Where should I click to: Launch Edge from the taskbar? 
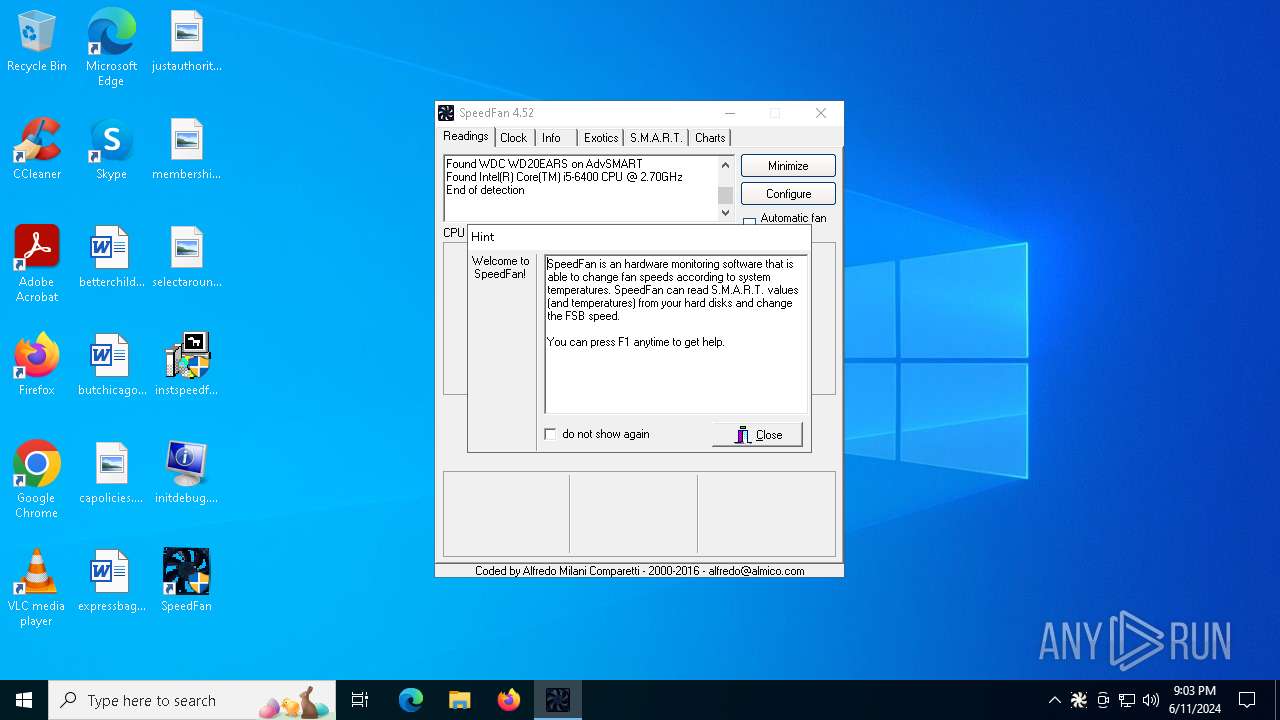411,700
